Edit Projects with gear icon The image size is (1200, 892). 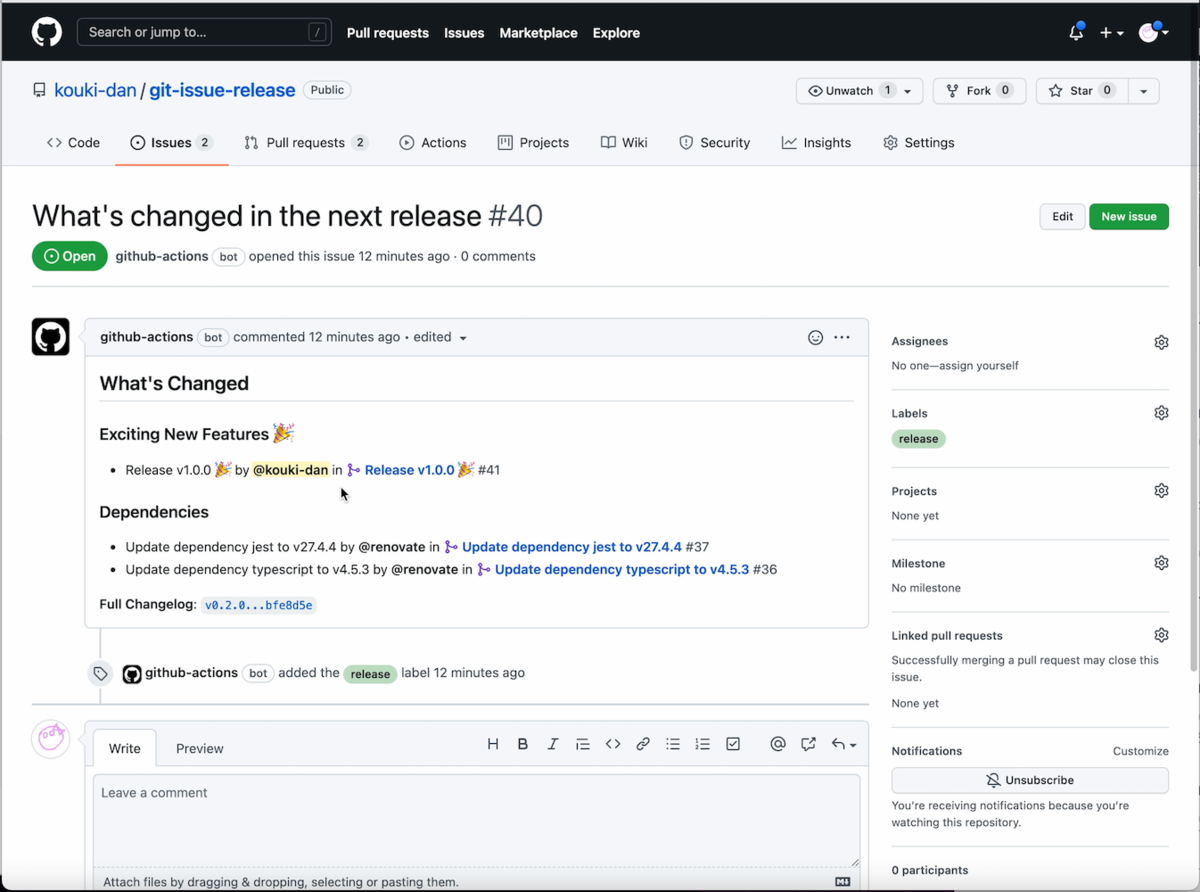click(x=1161, y=491)
